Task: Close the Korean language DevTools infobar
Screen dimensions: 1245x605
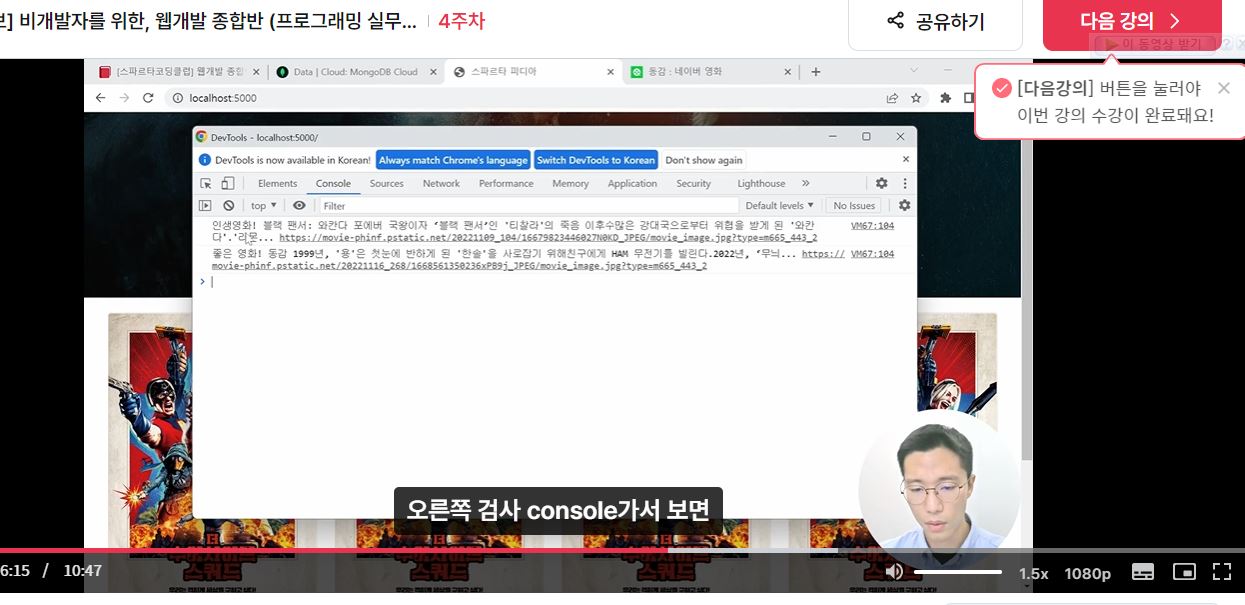Action: click(x=906, y=159)
